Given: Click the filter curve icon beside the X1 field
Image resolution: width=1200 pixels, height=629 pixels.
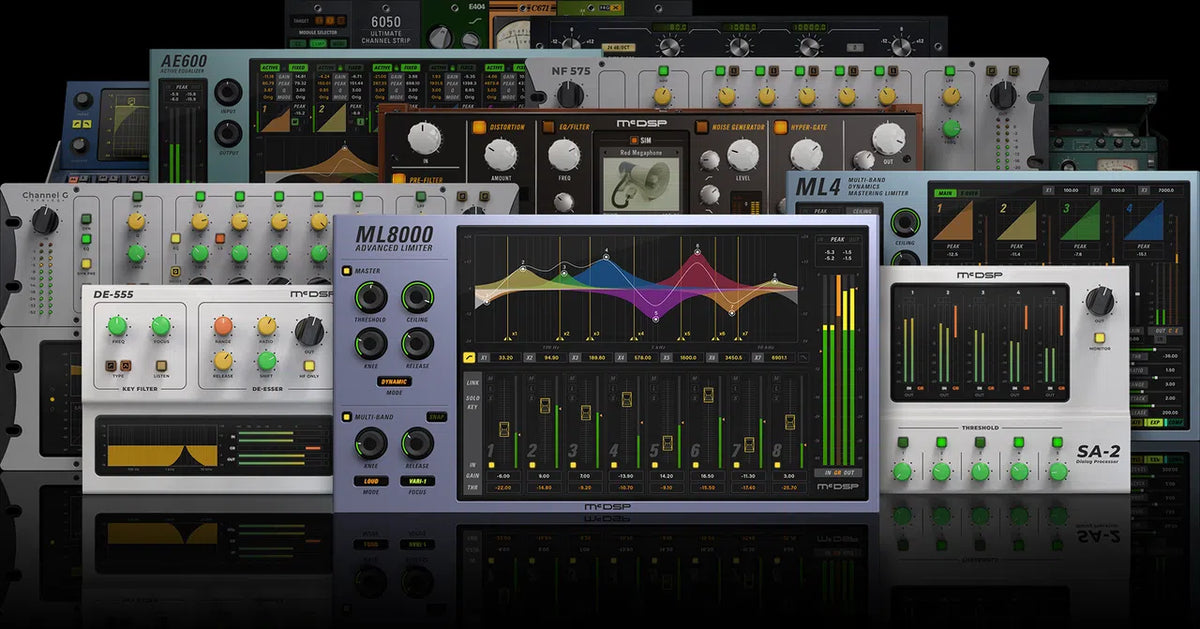Looking at the screenshot, I should click(x=470, y=357).
